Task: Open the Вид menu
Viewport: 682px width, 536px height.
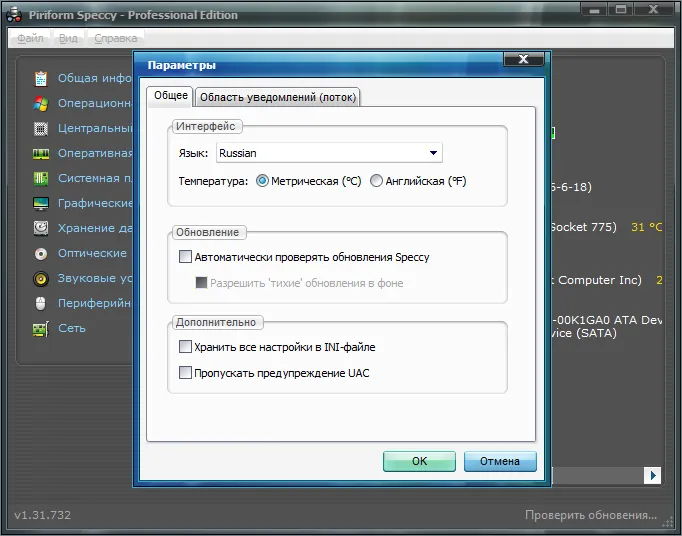Action: tap(68, 38)
